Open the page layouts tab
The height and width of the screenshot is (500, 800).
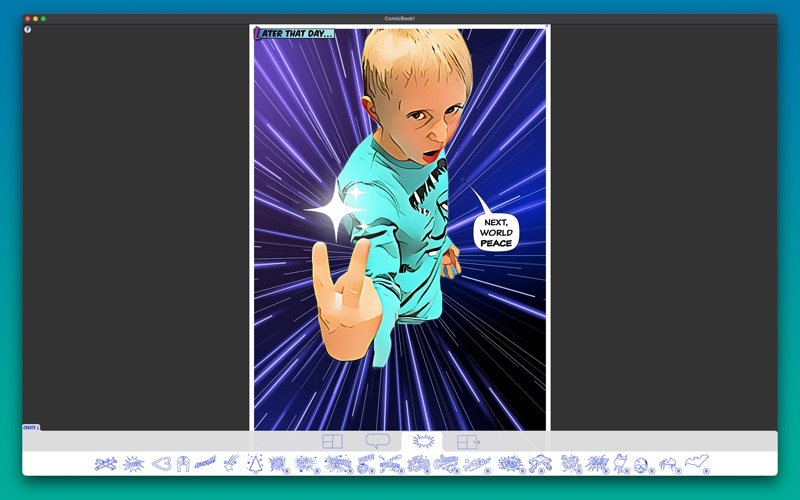tap(333, 441)
